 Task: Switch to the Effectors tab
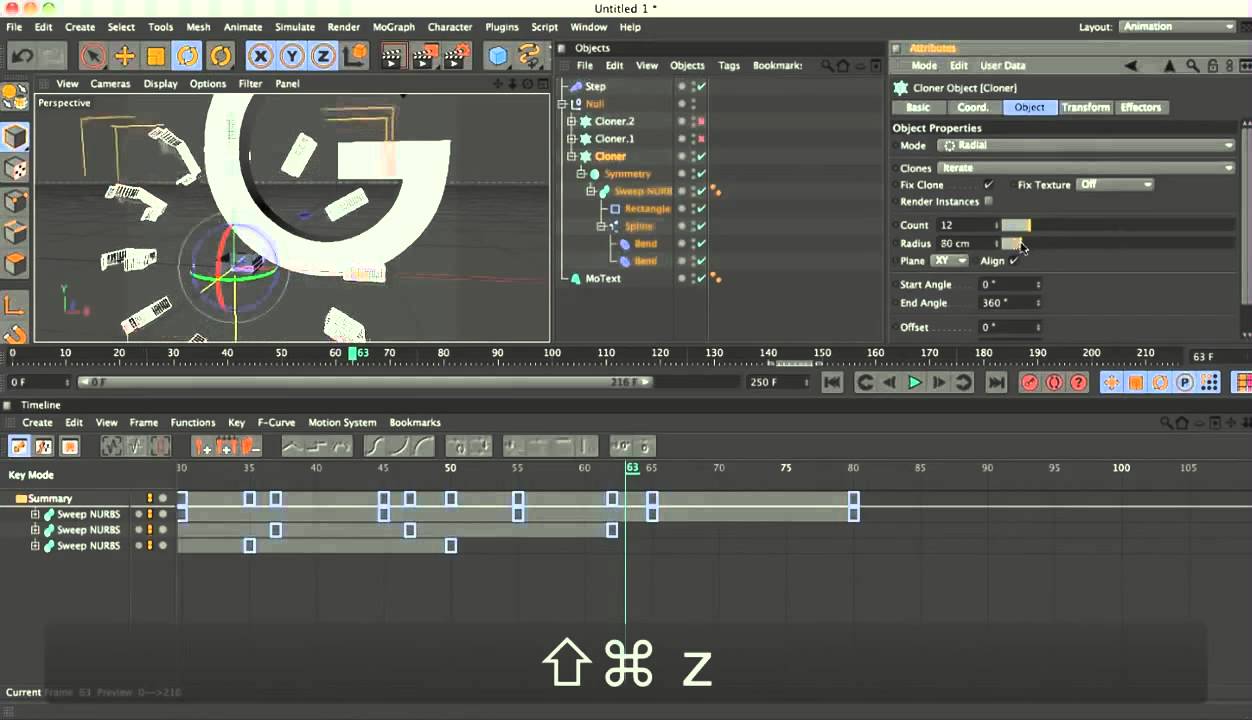(x=1140, y=107)
